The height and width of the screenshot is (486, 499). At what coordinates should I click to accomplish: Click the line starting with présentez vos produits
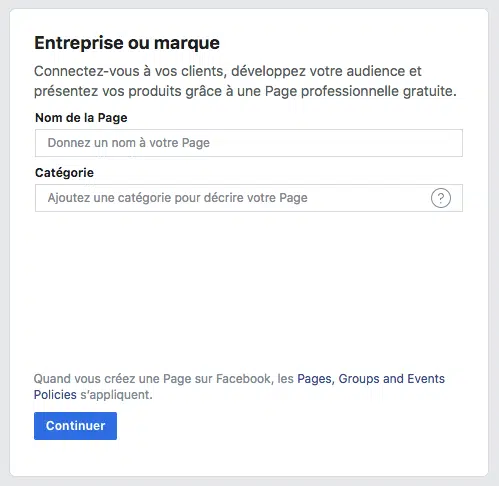coord(245,91)
